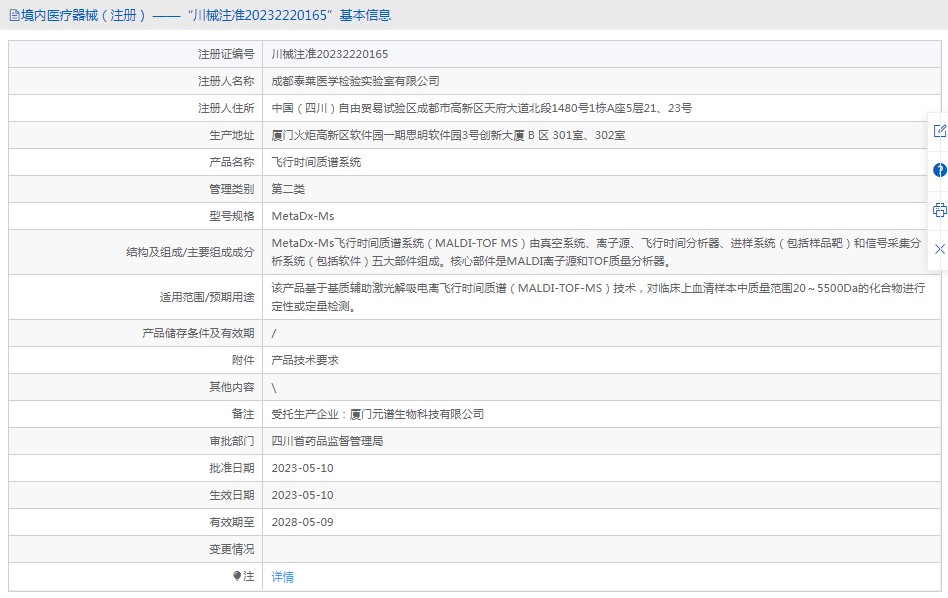Click the 管理类别 label
The image size is (948, 598).
pos(232,189)
